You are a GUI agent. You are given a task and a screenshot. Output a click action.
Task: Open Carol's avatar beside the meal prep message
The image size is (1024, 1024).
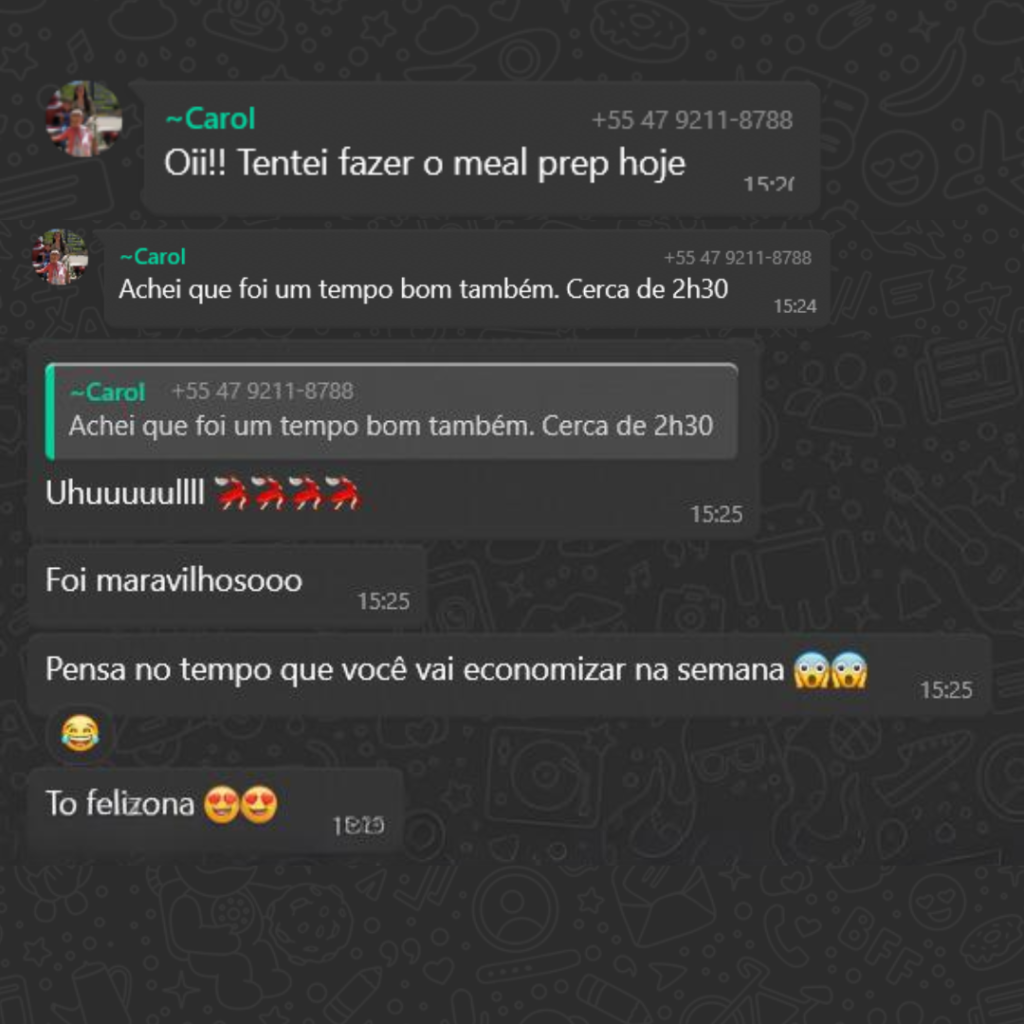point(84,119)
